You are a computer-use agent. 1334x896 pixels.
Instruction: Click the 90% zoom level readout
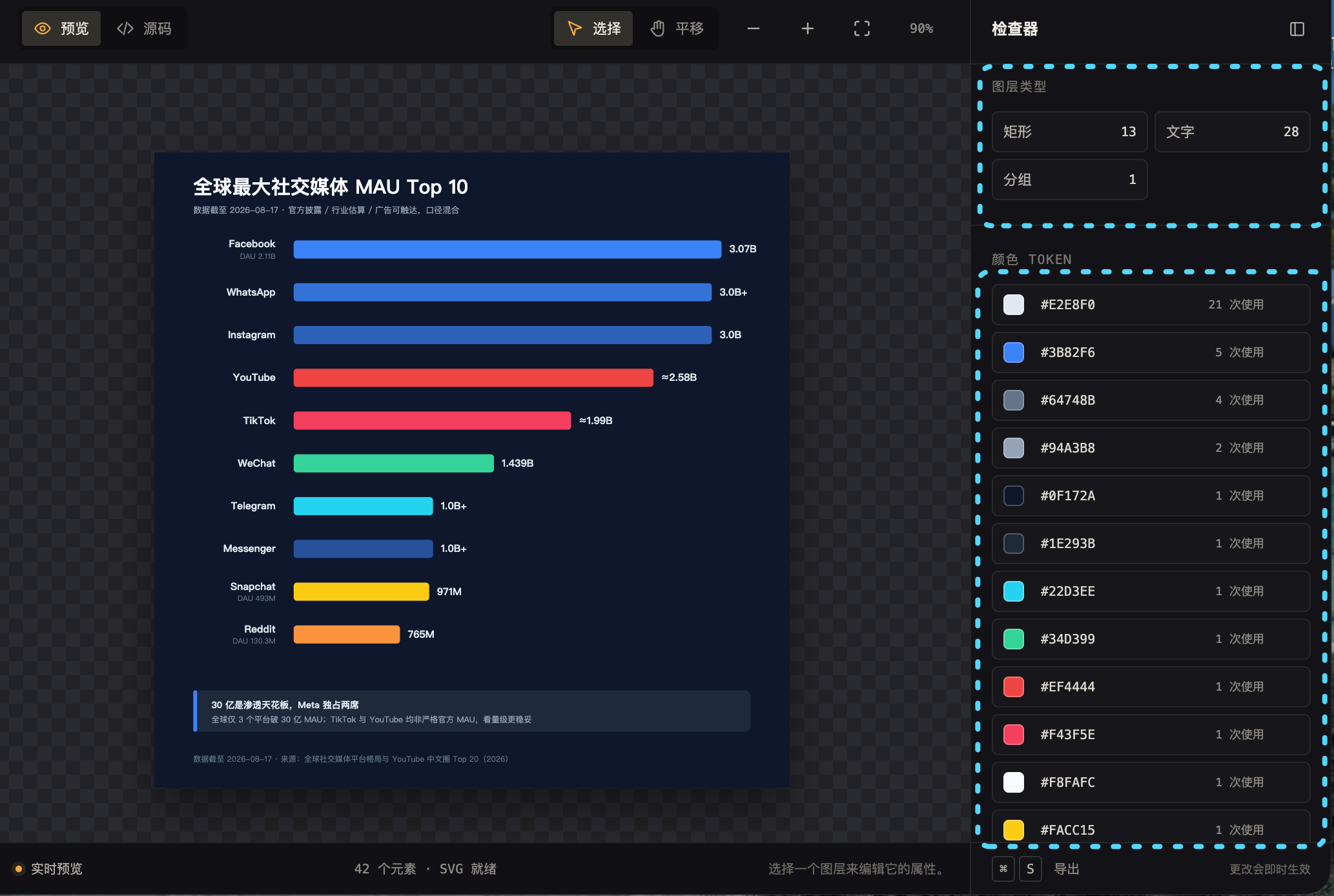pos(921,28)
